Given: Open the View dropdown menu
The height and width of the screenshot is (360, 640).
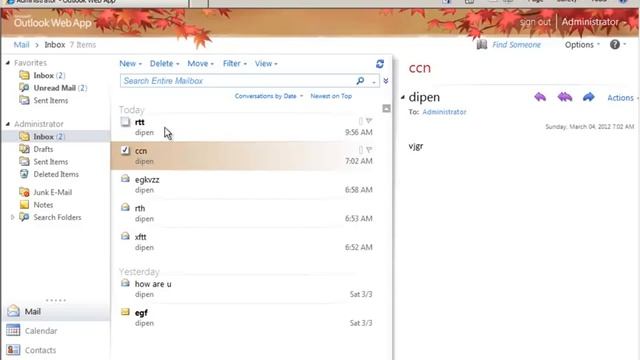Looking at the screenshot, I should [x=266, y=64].
